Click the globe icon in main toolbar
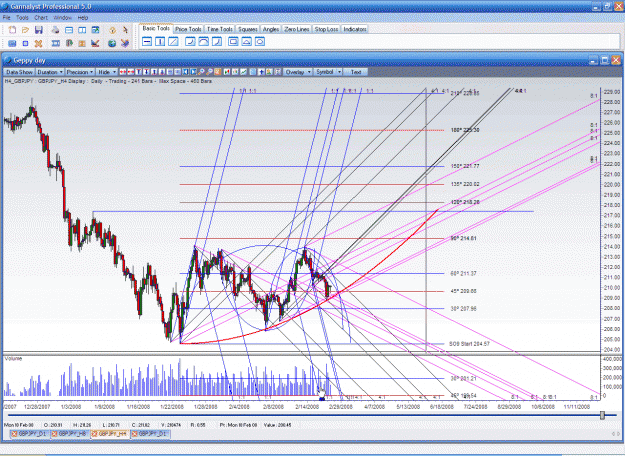 [x=112, y=43]
